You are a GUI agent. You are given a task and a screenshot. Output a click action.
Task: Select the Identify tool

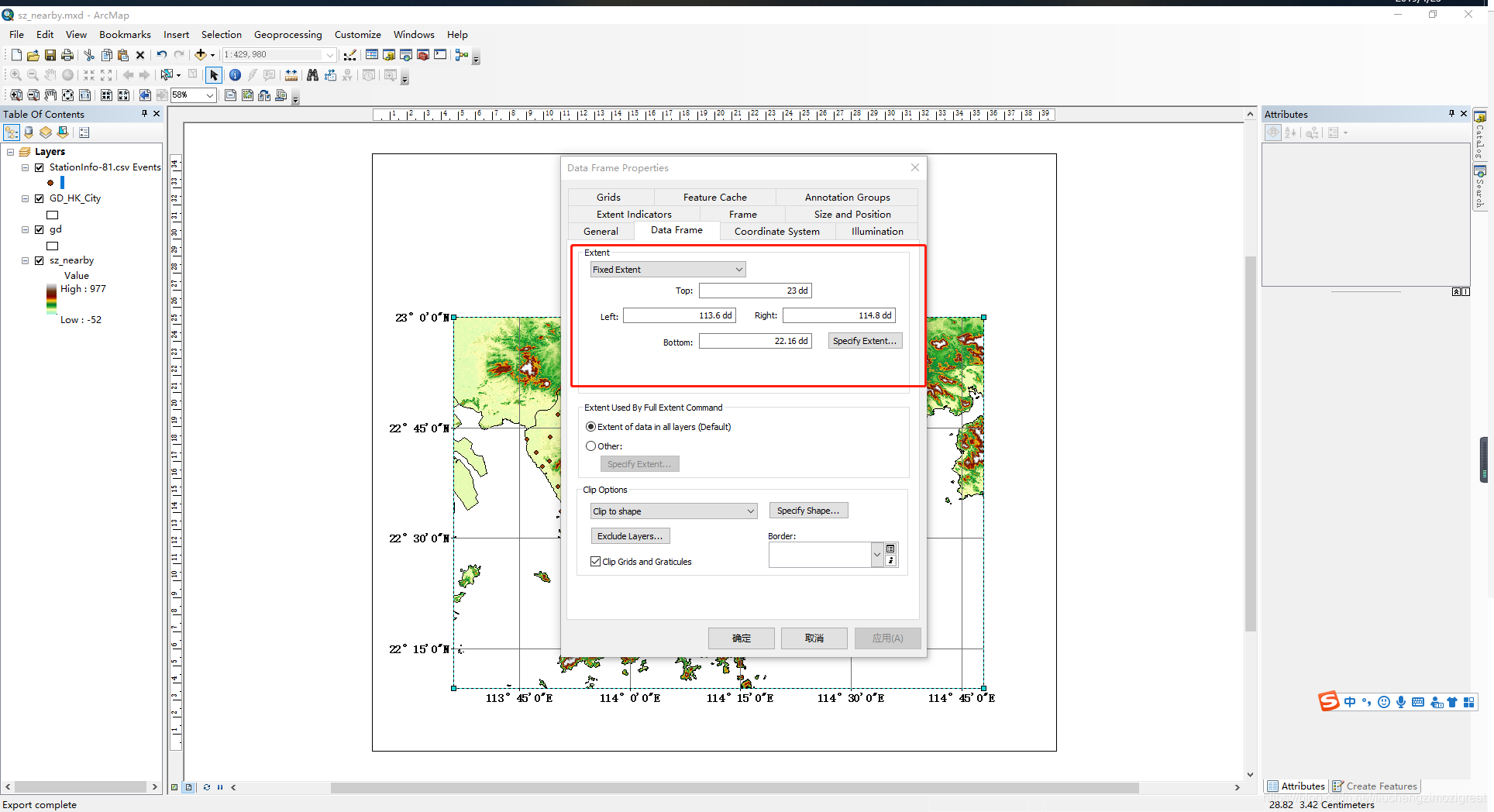pos(235,75)
